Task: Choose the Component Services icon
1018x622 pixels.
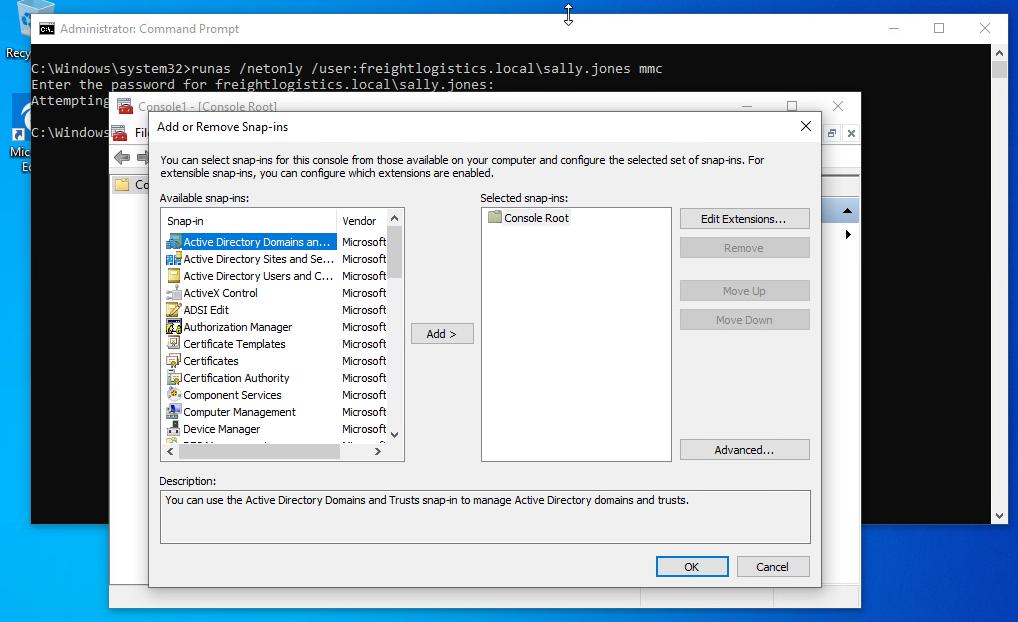Action: pos(174,395)
